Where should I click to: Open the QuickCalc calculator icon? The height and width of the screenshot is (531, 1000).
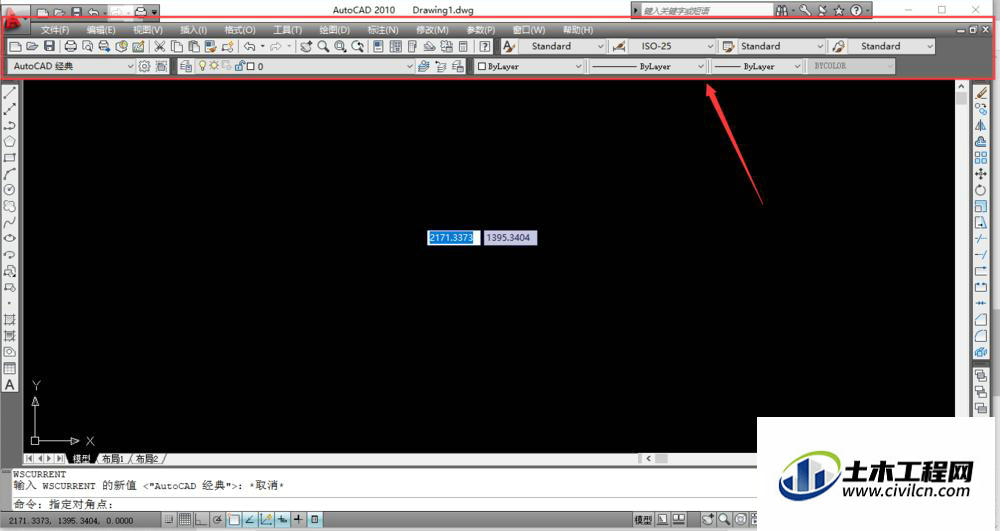[464, 47]
